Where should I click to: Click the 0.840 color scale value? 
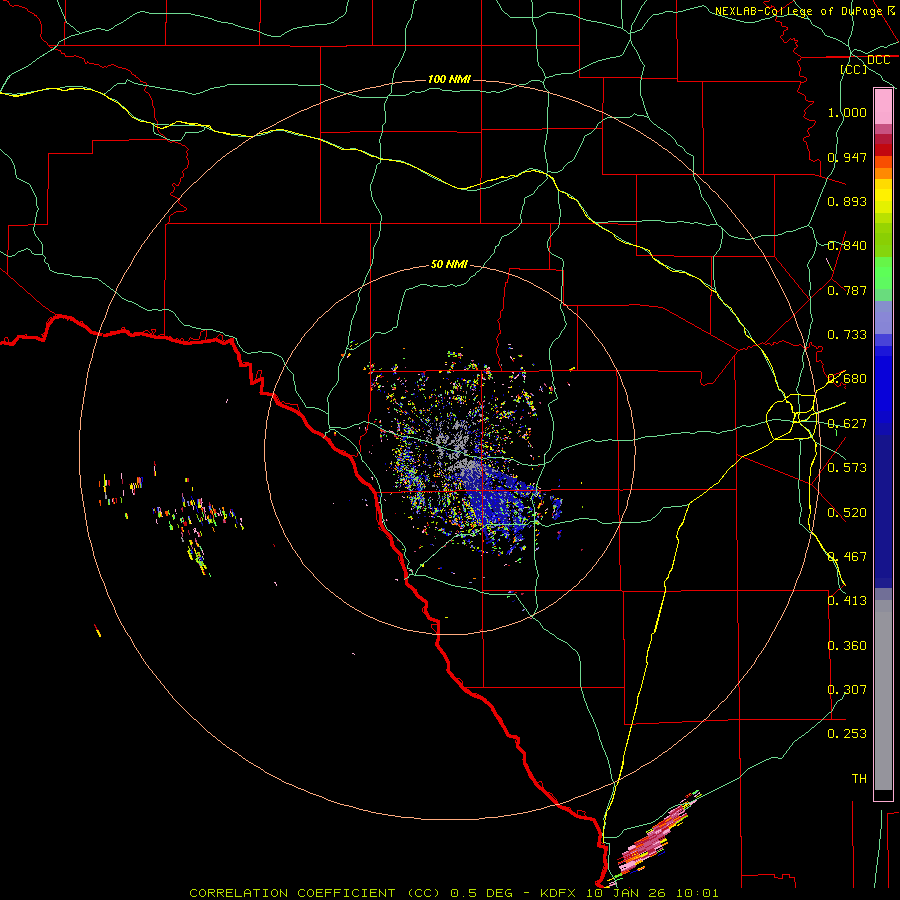click(x=847, y=246)
